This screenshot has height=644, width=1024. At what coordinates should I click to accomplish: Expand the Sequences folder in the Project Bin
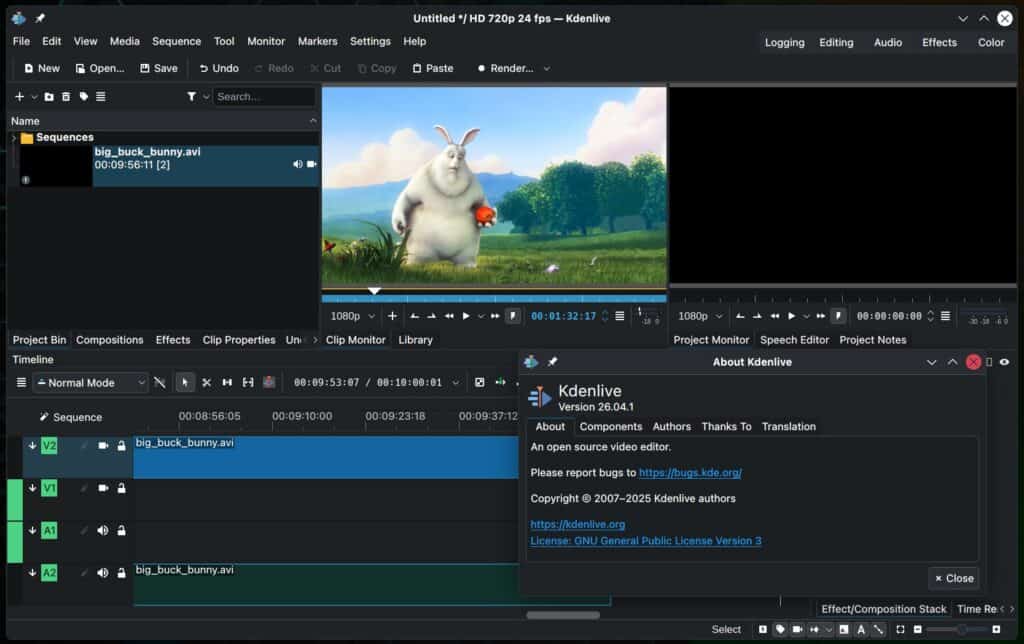click(x=14, y=138)
